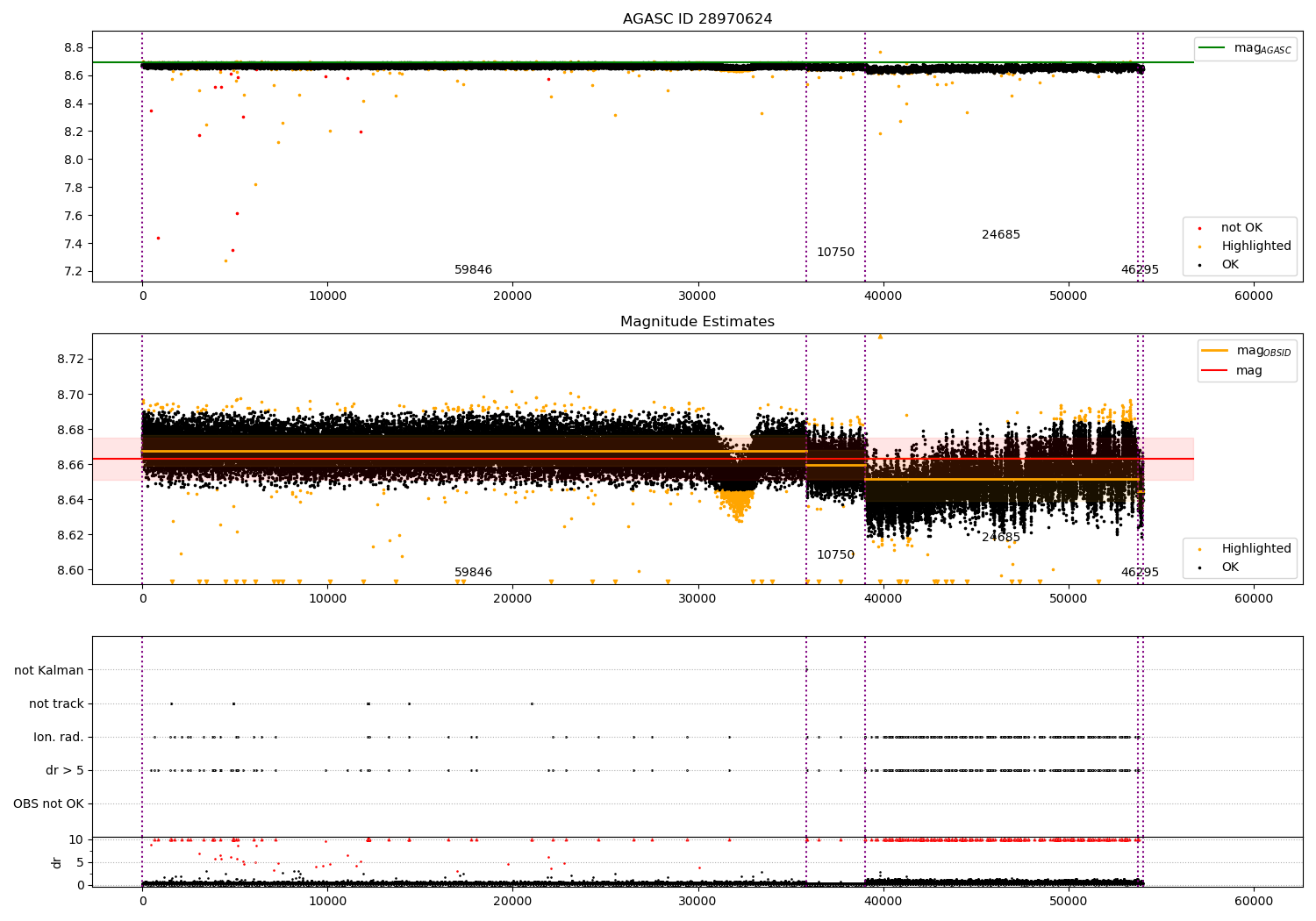
Task: Click the y-axis tick 8.72 in the middle plot
Action: (70, 360)
